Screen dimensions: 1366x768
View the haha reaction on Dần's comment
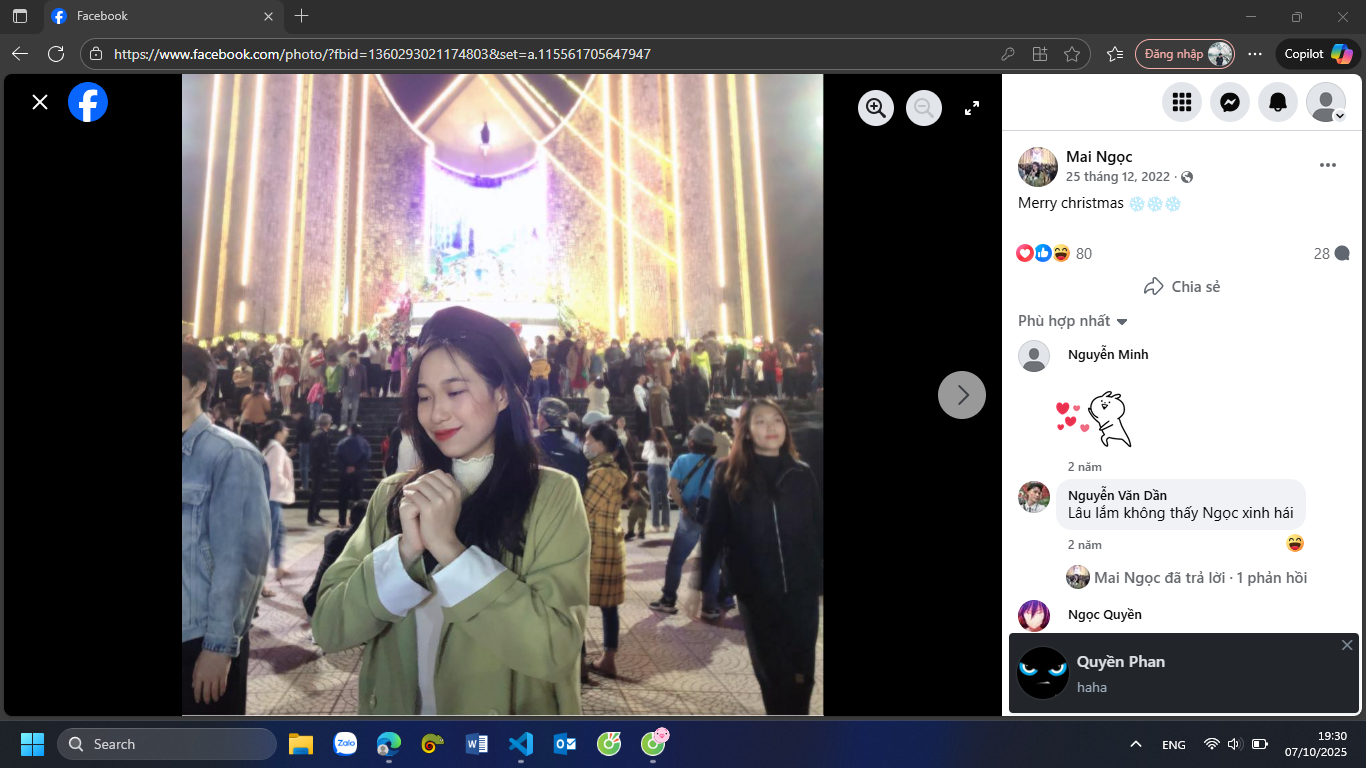[x=1295, y=543]
